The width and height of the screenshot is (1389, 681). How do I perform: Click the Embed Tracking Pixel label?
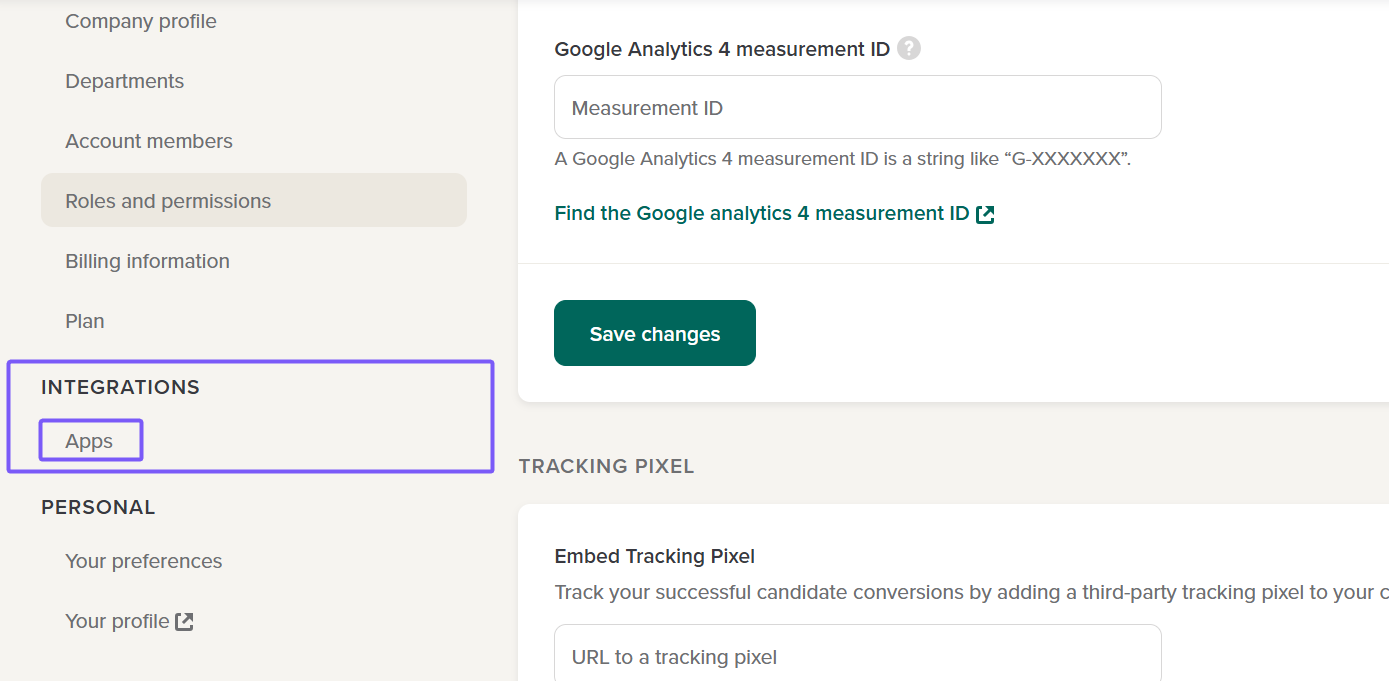tap(654, 556)
